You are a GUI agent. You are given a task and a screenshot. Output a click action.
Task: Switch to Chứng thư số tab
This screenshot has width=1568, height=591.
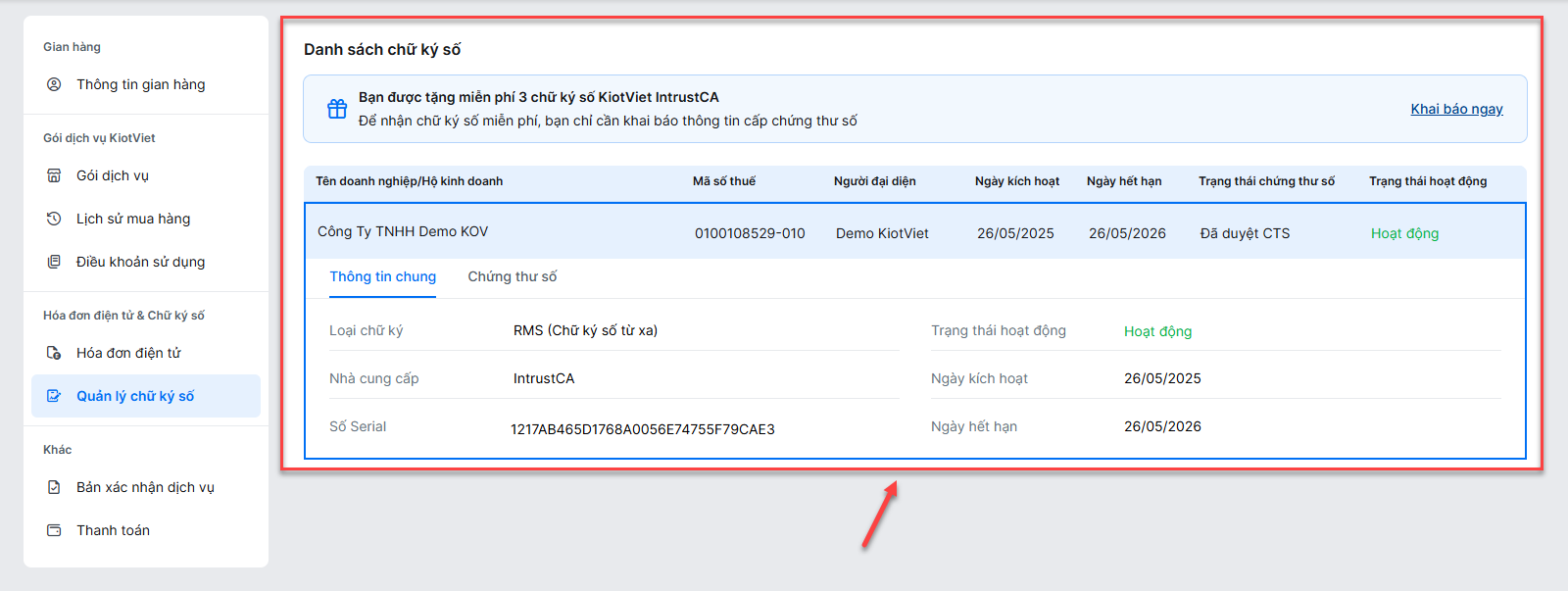click(x=513, y=276)
